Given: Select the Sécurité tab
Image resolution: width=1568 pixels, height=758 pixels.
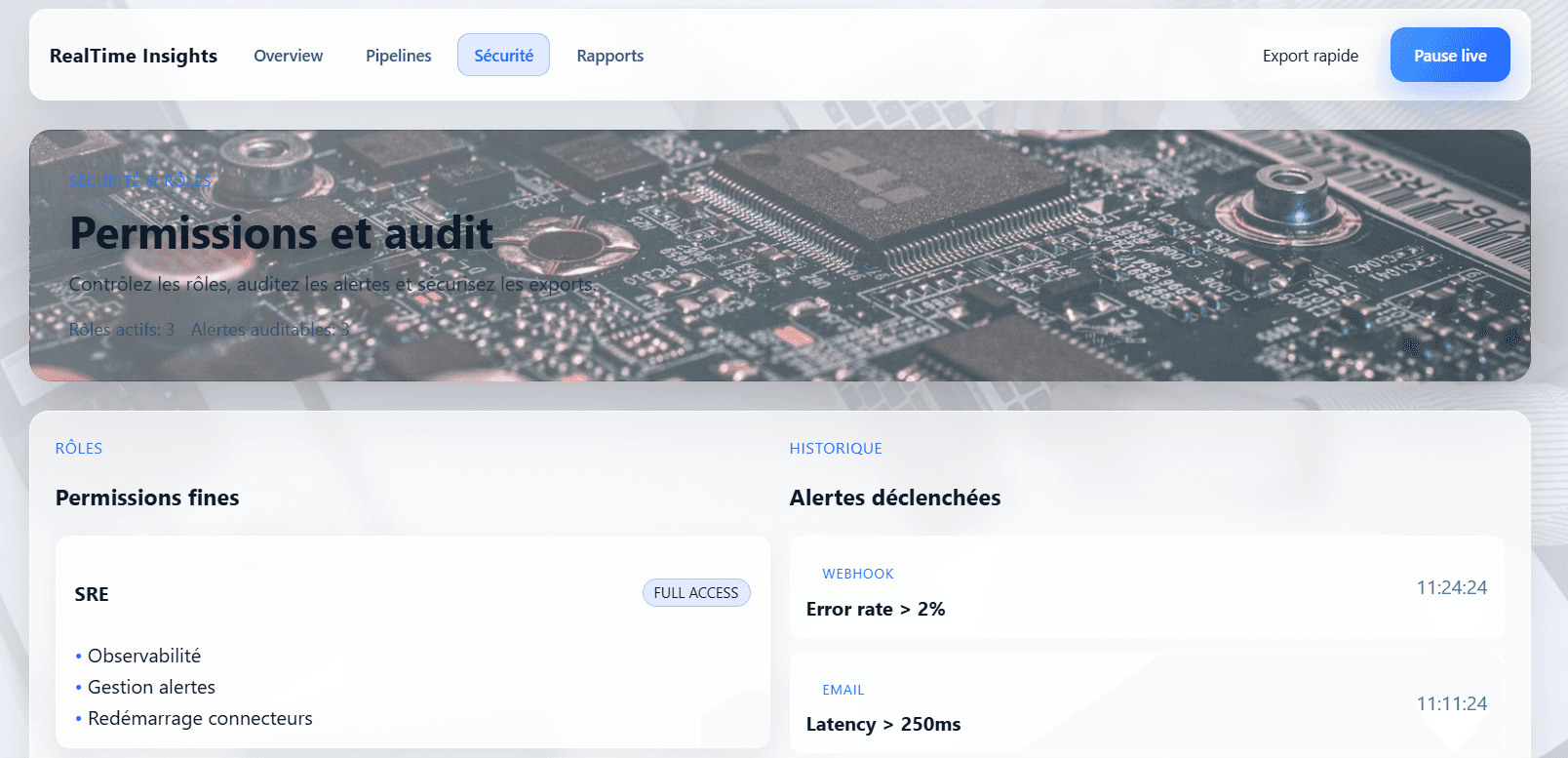Looking at the screenshot, I should click(x=503, y=56).
